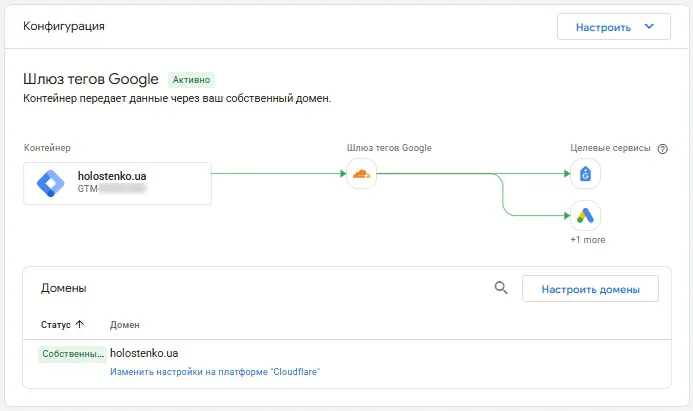Screen dimensions: 693x411
Task: Open help icon next to Целевые сервисы
Action: point(663,149)
